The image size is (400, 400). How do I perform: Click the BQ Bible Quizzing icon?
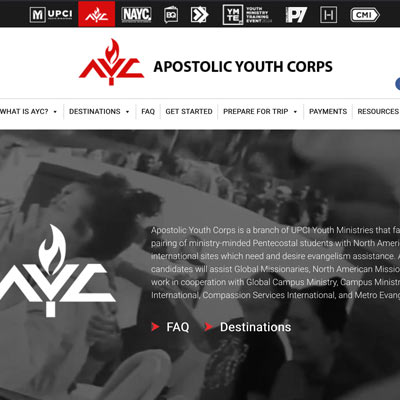tap(171, 15)
